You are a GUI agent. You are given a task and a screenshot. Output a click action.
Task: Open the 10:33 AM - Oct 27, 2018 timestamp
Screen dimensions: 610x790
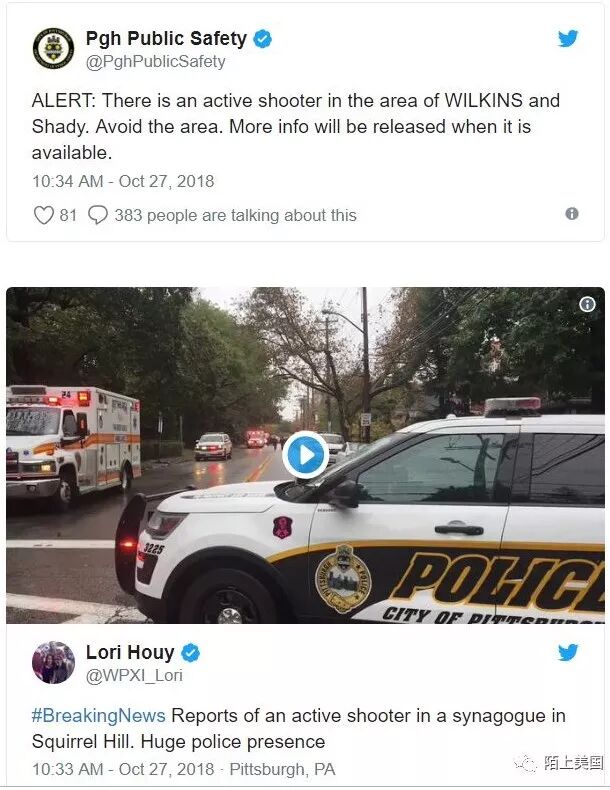coord(123,769)
